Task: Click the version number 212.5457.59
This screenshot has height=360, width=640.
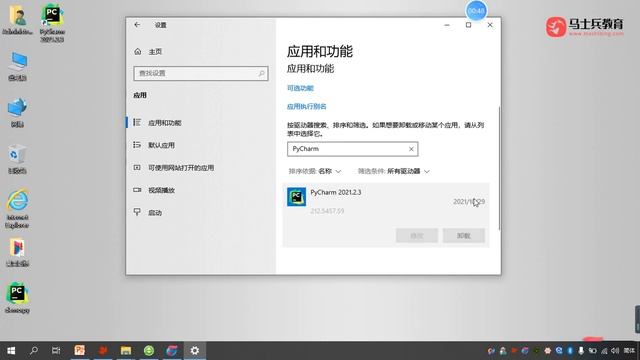Action: point(327,211)
